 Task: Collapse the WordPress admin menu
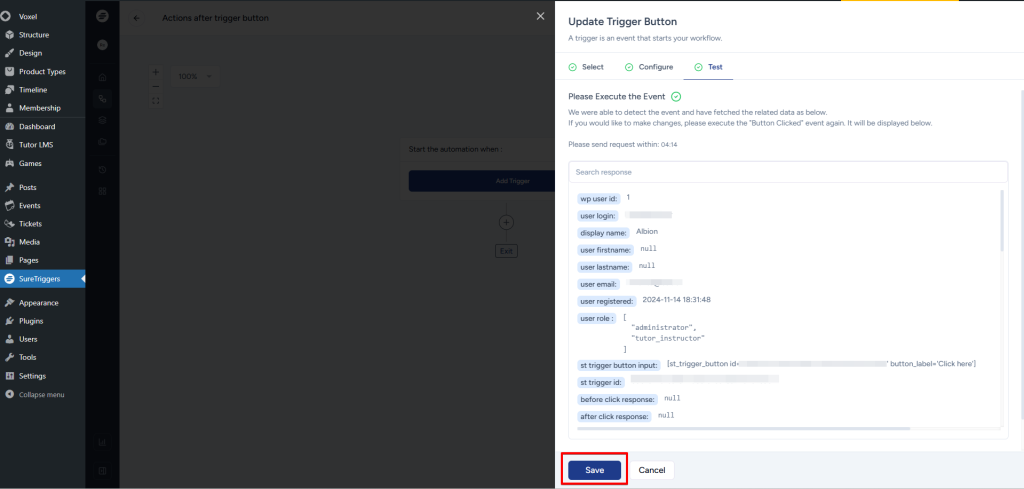(41, 395)
